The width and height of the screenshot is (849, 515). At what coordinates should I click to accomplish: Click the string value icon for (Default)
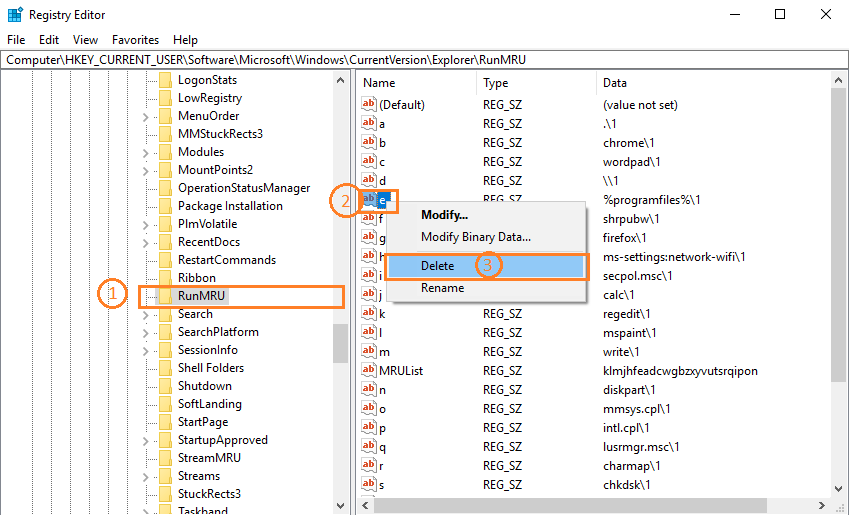coord(369,104)
